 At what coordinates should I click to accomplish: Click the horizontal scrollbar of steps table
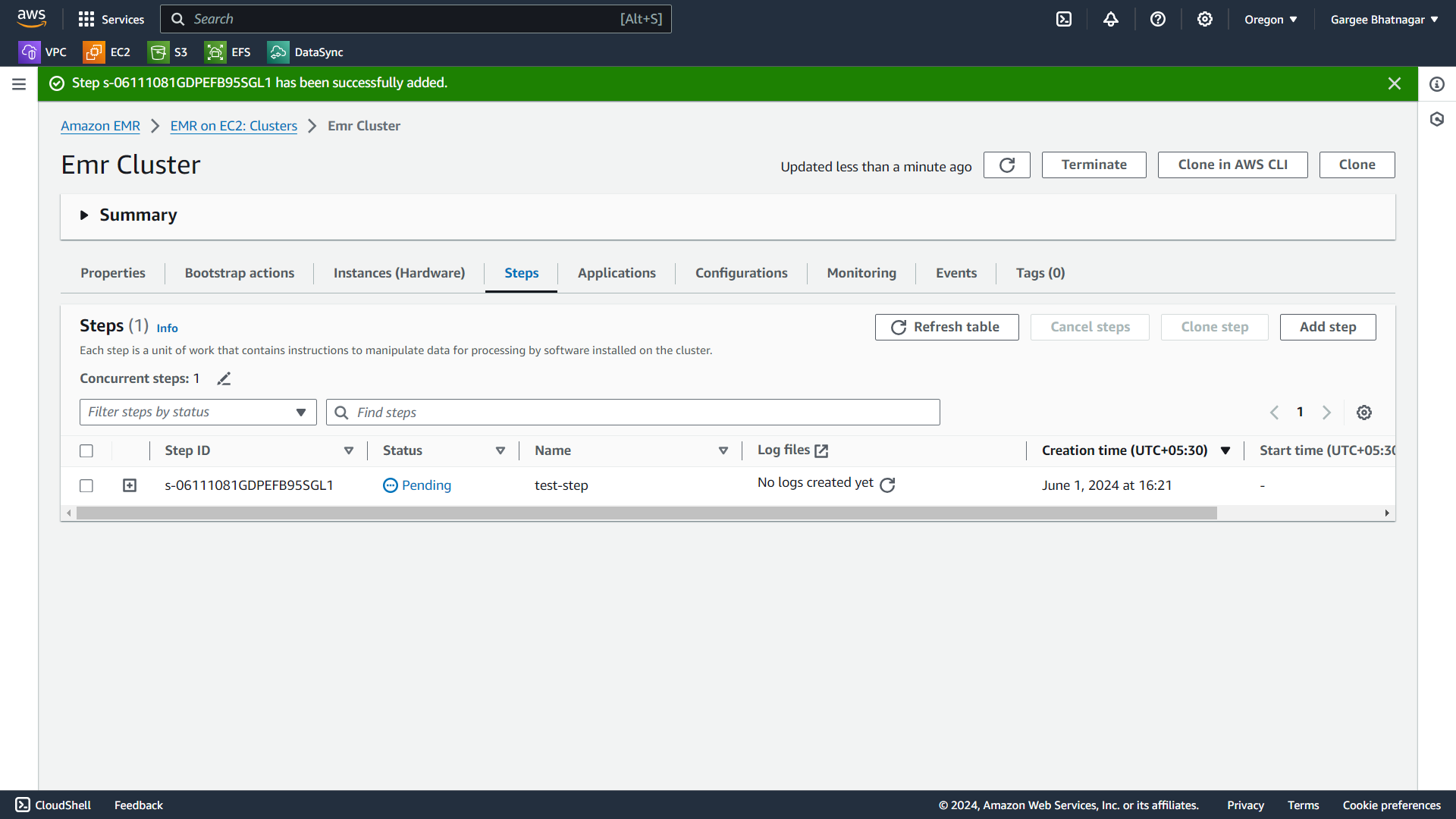coord(646,513)
